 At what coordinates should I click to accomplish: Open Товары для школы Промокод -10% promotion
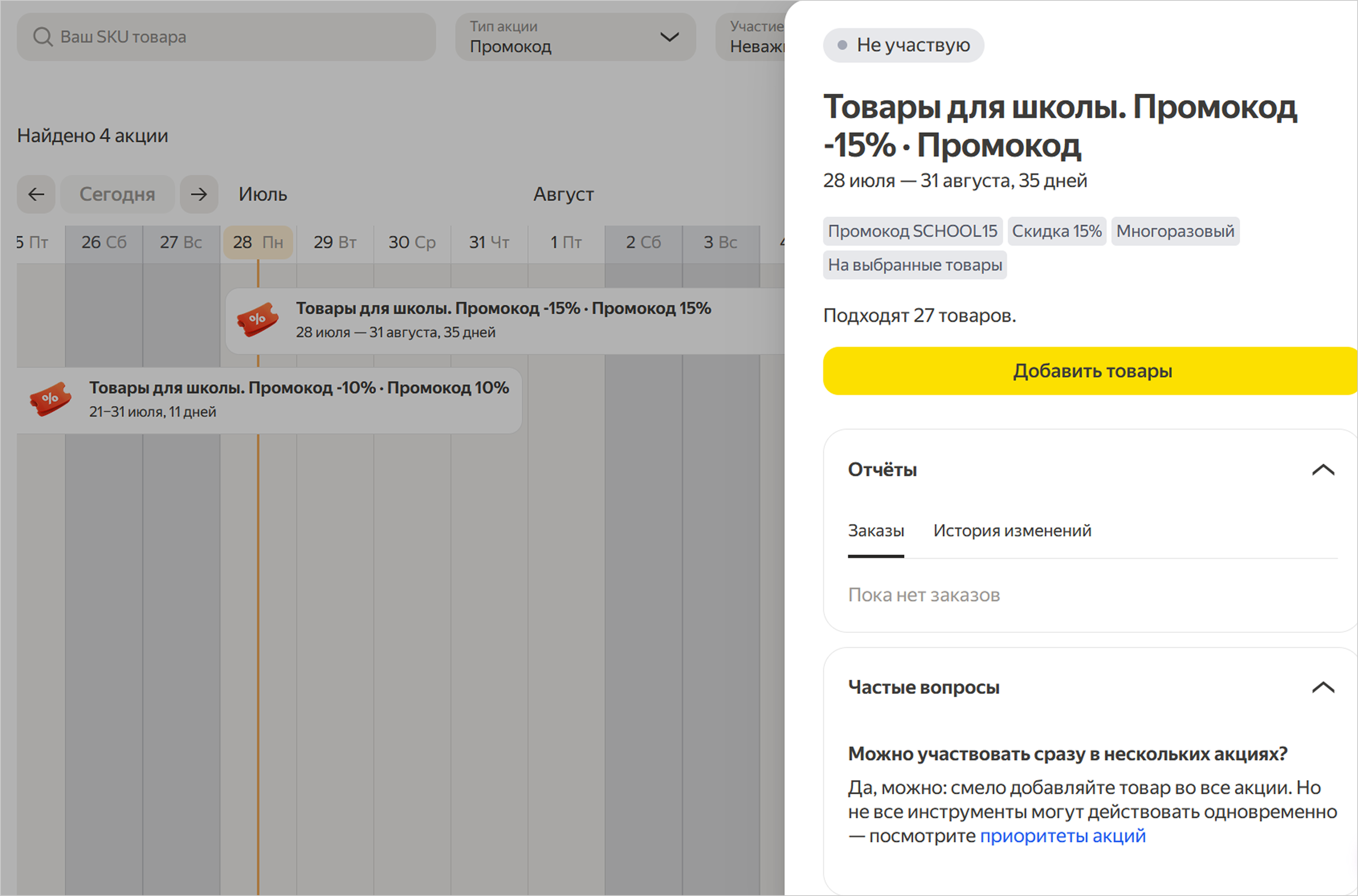[x=298, y=389]
